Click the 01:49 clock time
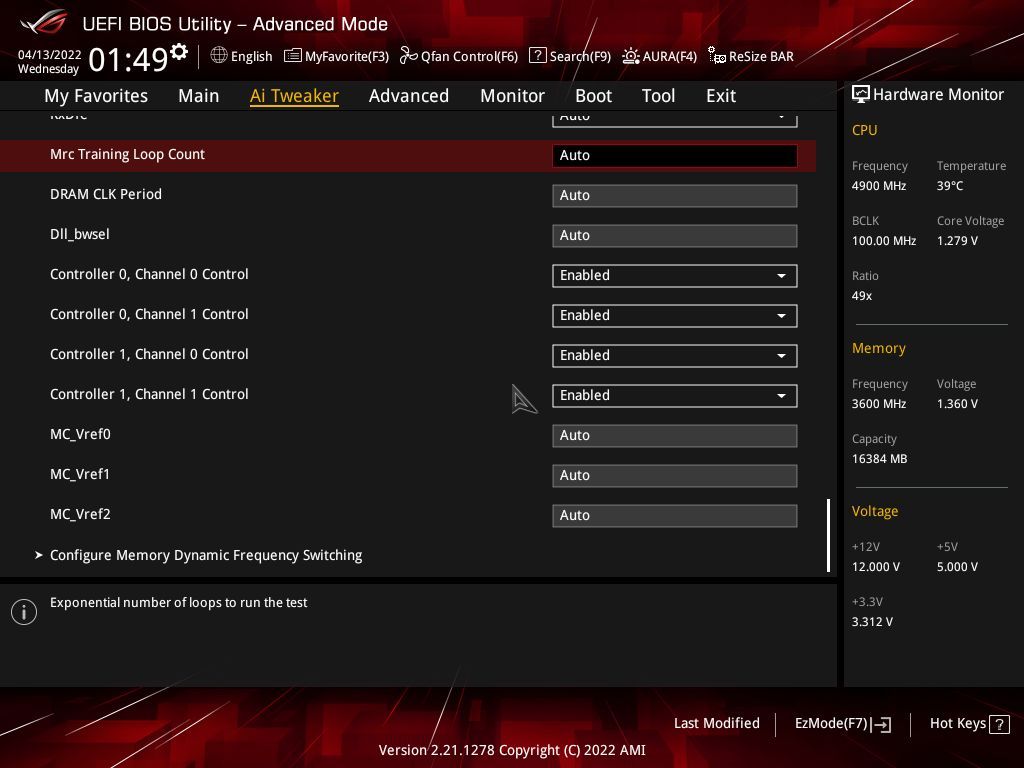The width and height of the screenshot is (1024, 768). pos(129,60)
